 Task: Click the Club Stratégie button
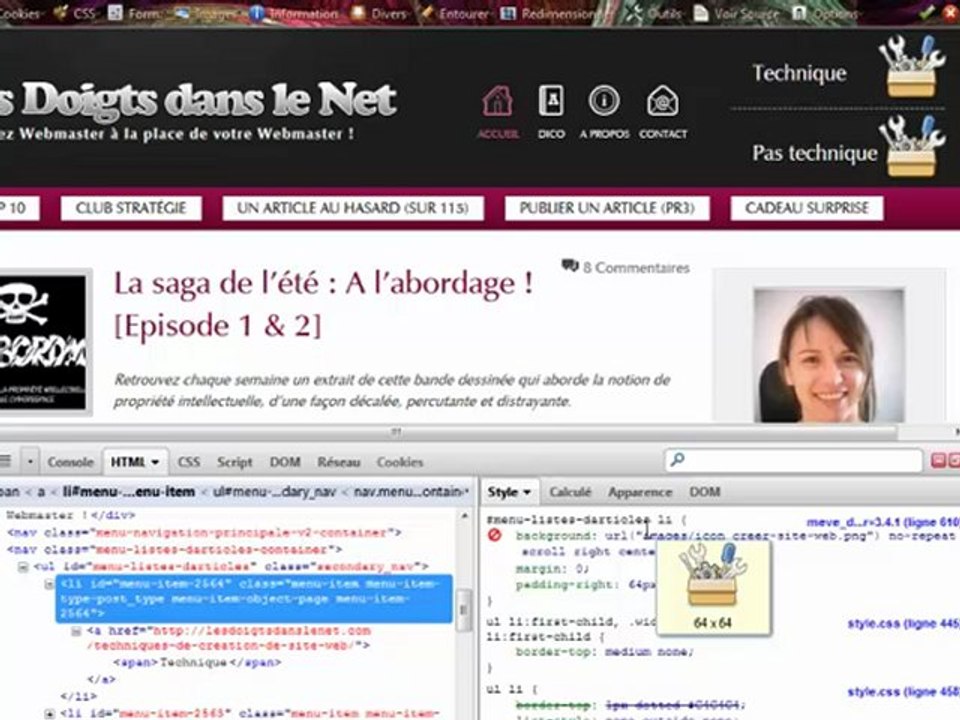(131, 208)
